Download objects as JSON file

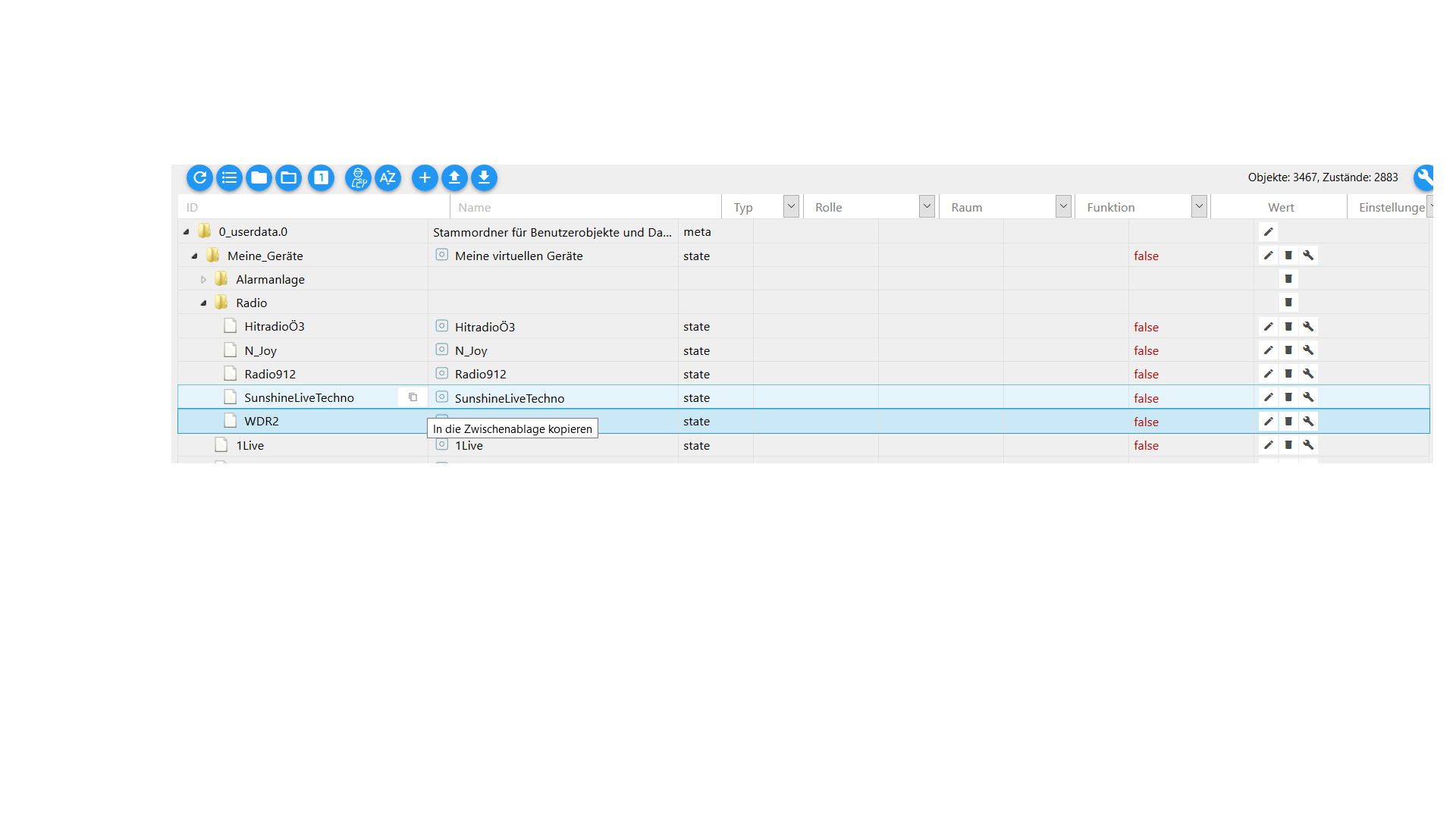click(x=484, y=177)
